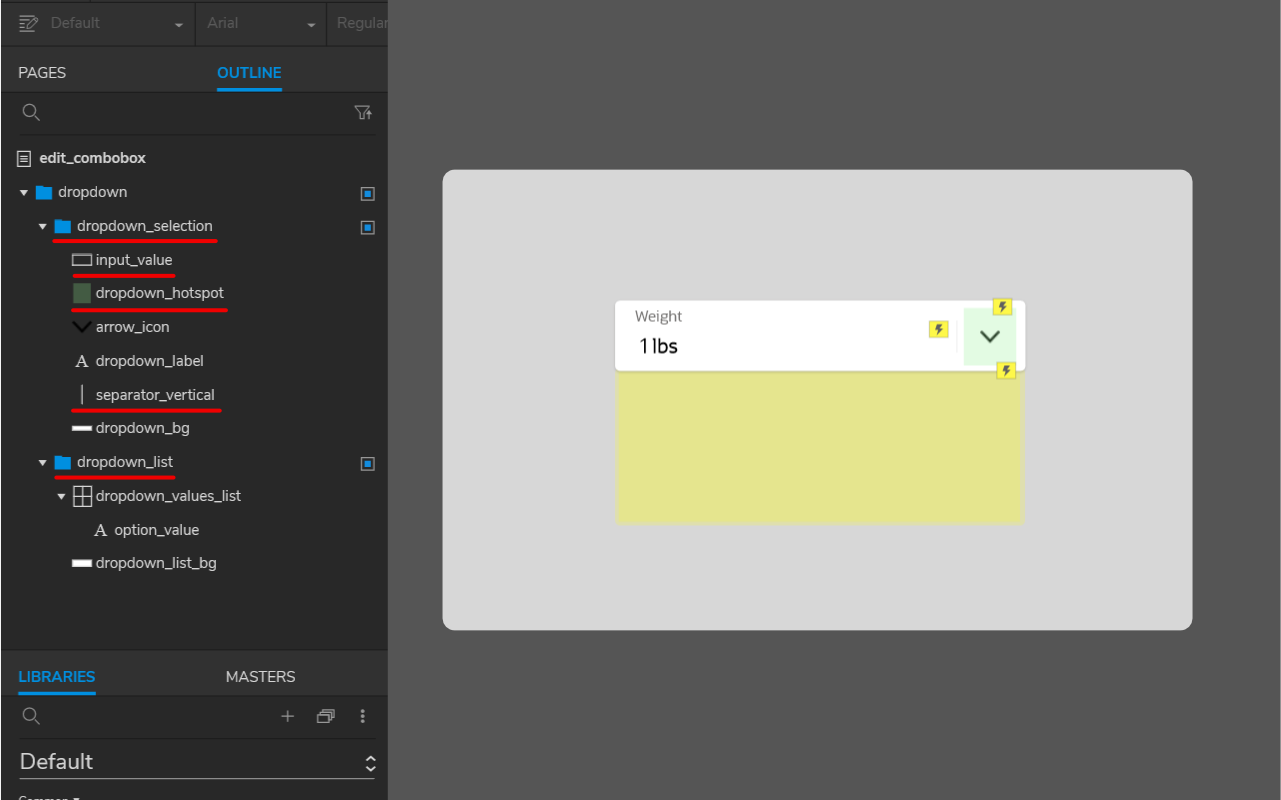The width and height of the screenshot is (1281, 800).
Task: Select input_value in the outline
Action: pyautogui.click(x=134, y=260)
